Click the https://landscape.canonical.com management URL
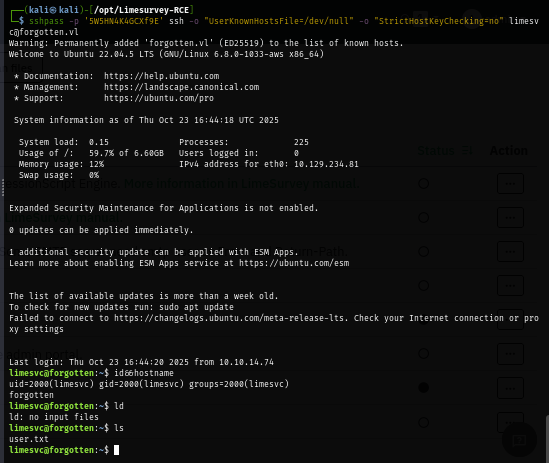 point(181,87)
